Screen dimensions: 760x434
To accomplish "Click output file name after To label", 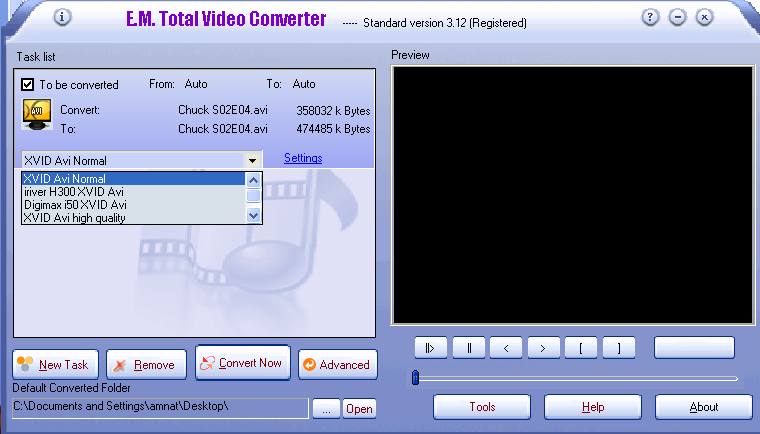I will click(x=222, y=129).
